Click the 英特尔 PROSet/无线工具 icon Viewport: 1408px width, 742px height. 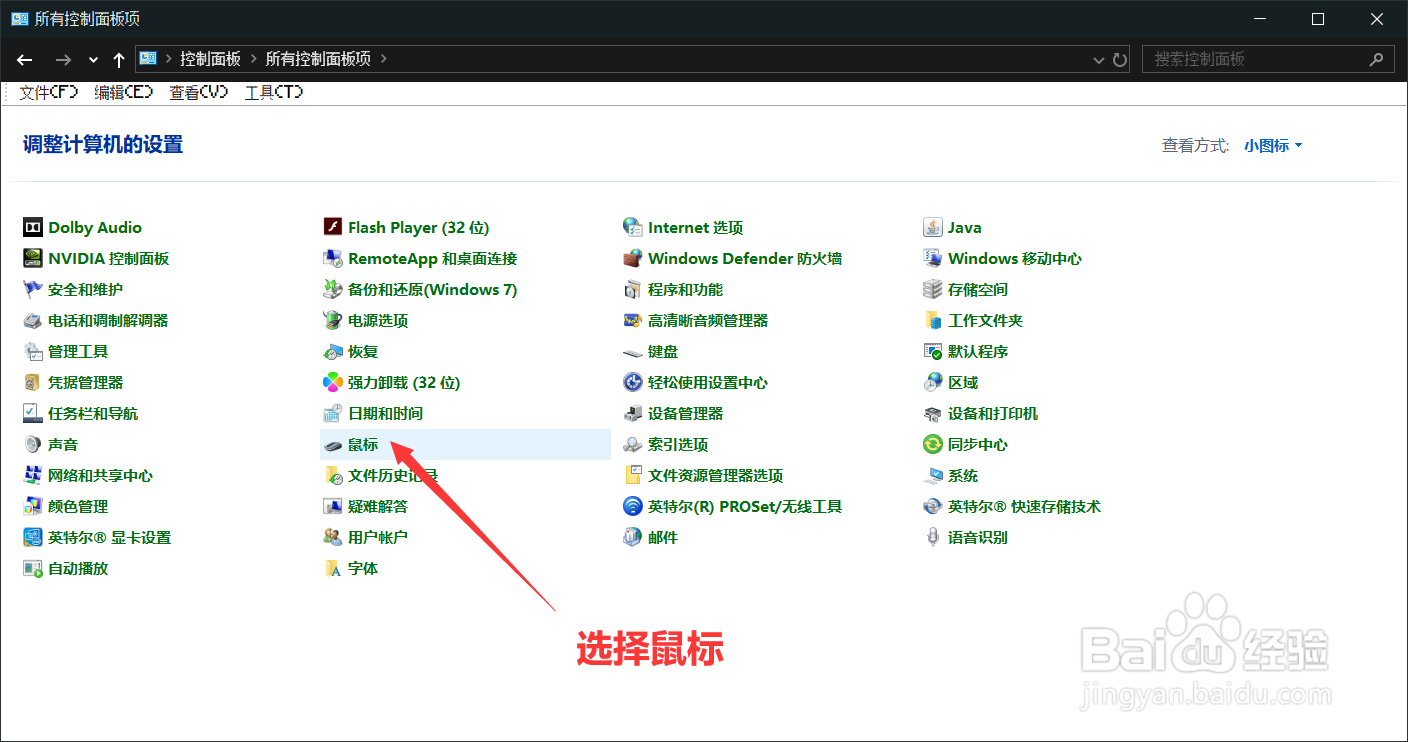pyautogui.click(x=632, y=506)
